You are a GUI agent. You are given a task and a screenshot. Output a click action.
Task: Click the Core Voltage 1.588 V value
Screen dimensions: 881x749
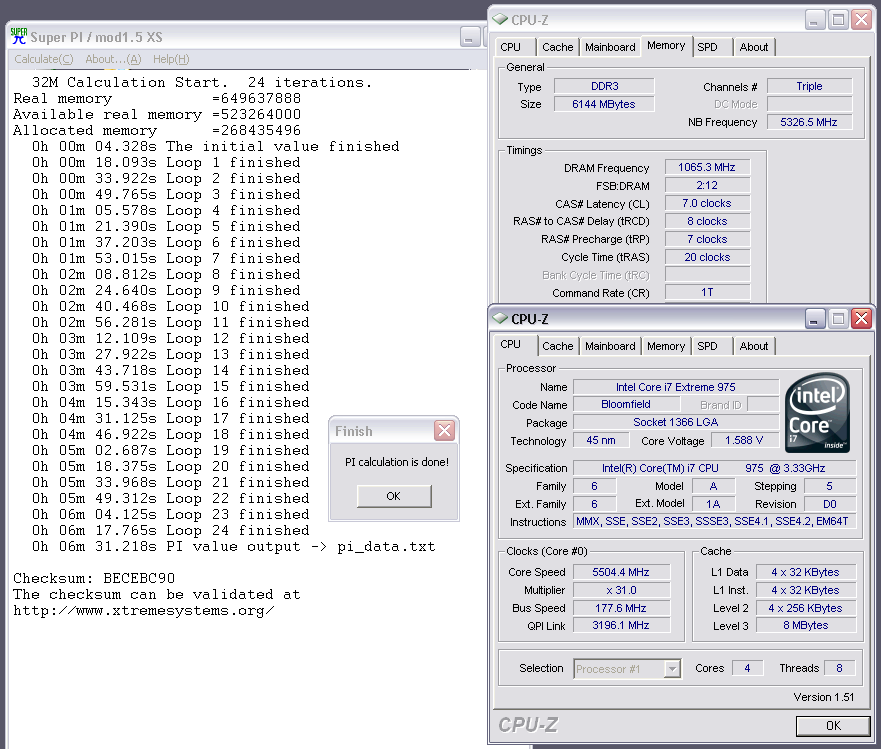(744, 440)
